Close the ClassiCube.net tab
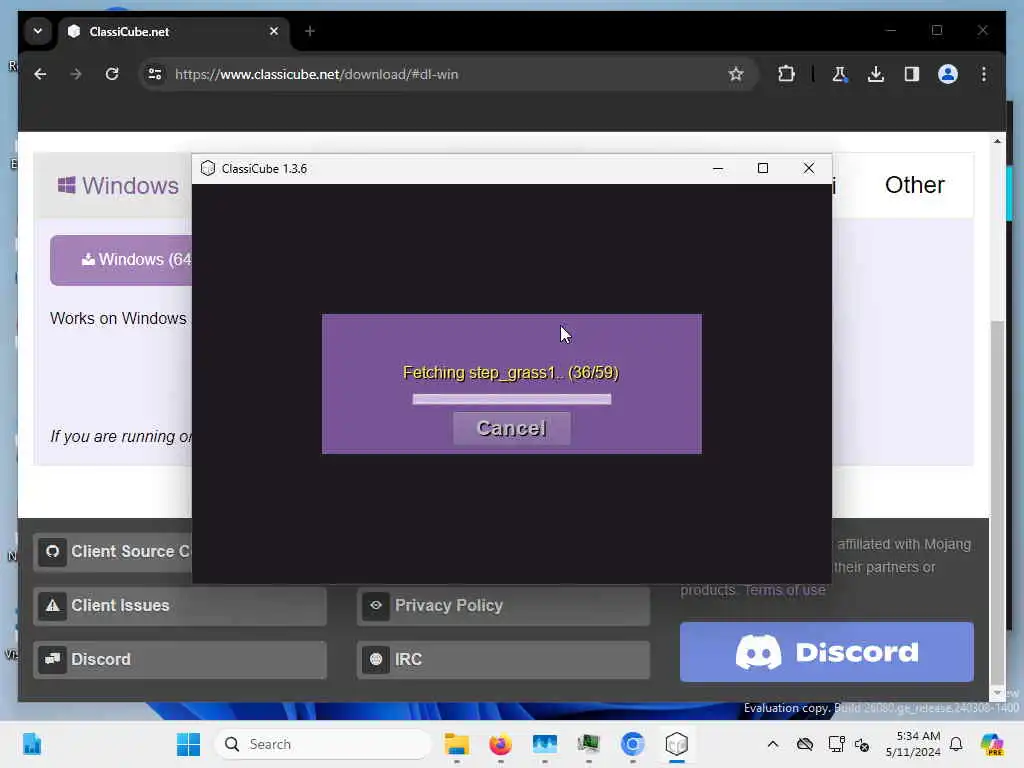The height and width of the screenshot is (768, 1024). point(274,31)
